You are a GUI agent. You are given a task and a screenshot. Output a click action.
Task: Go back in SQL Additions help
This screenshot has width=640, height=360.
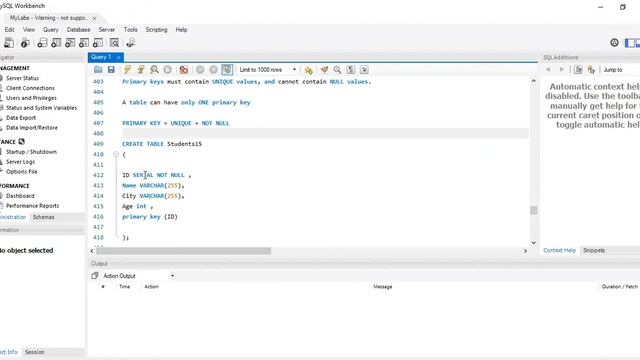coord(548,70)
